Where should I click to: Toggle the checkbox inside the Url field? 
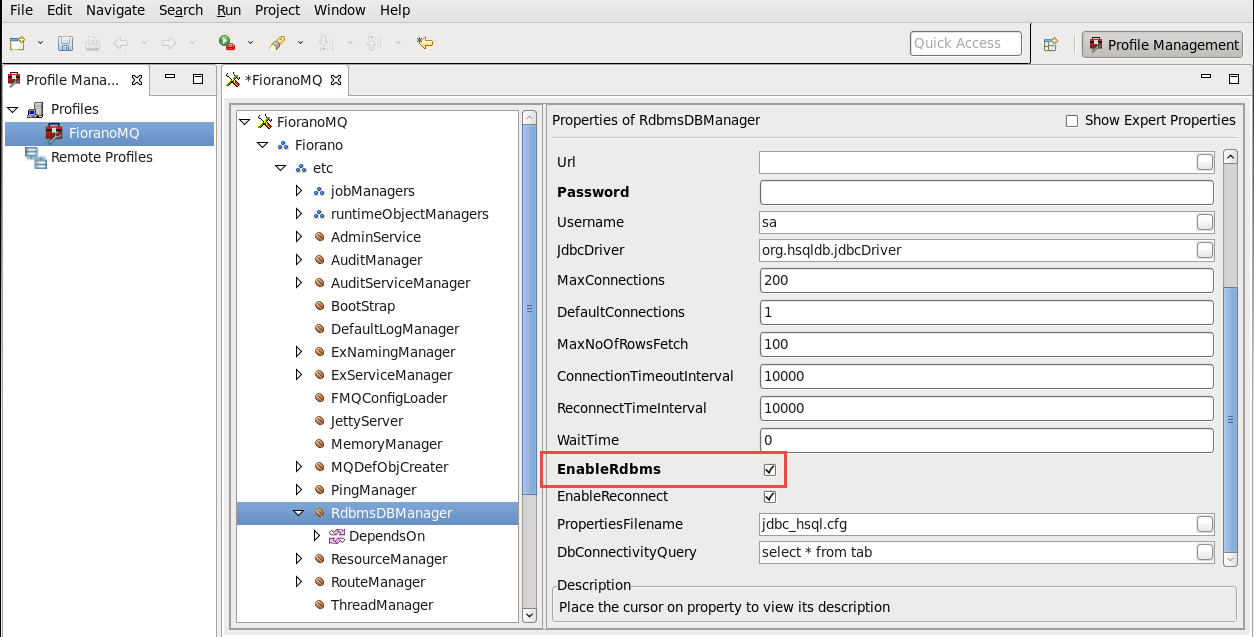click(x=1205, y=162)
